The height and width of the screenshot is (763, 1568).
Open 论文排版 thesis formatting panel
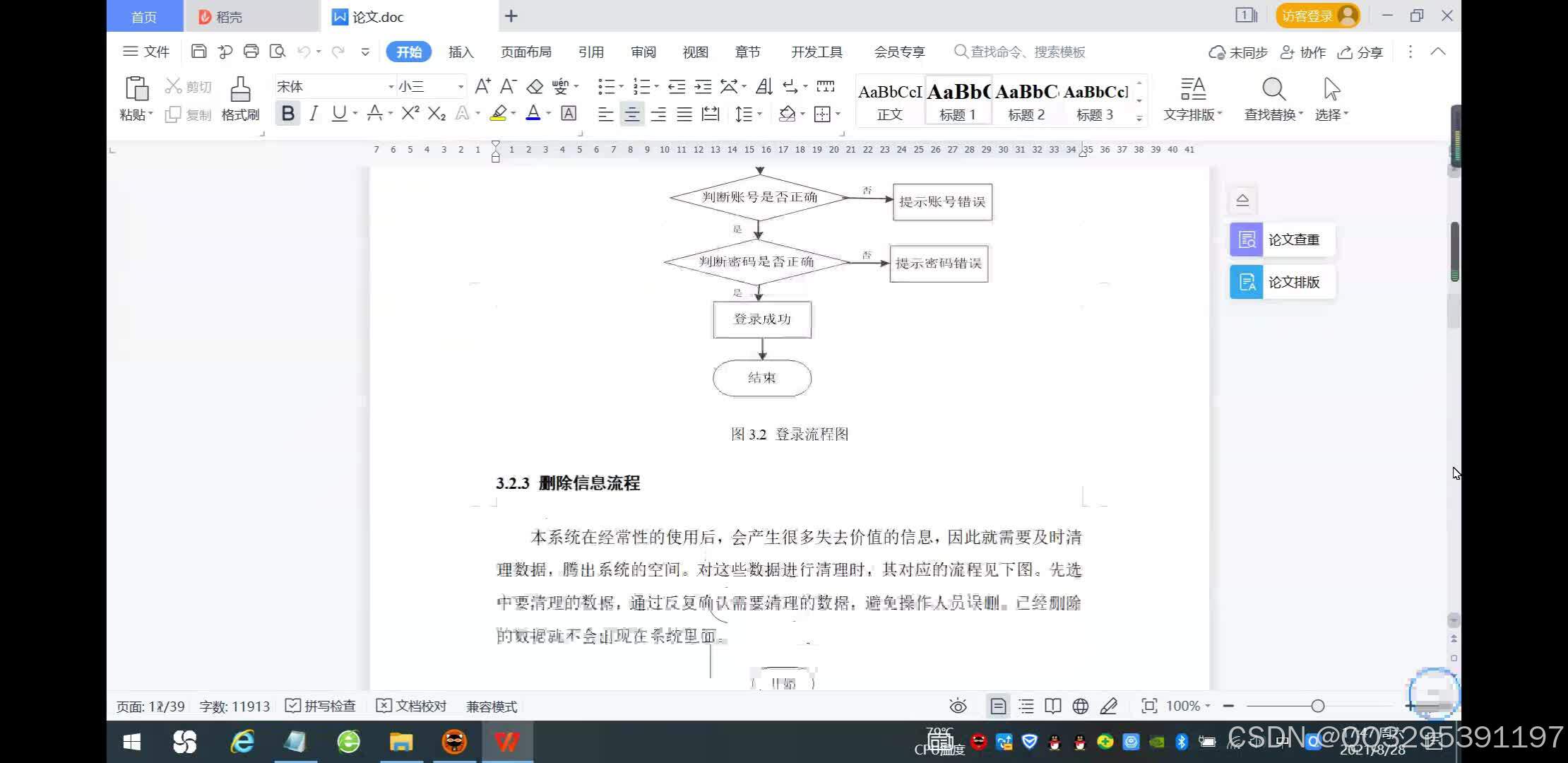coord(1282,282)
